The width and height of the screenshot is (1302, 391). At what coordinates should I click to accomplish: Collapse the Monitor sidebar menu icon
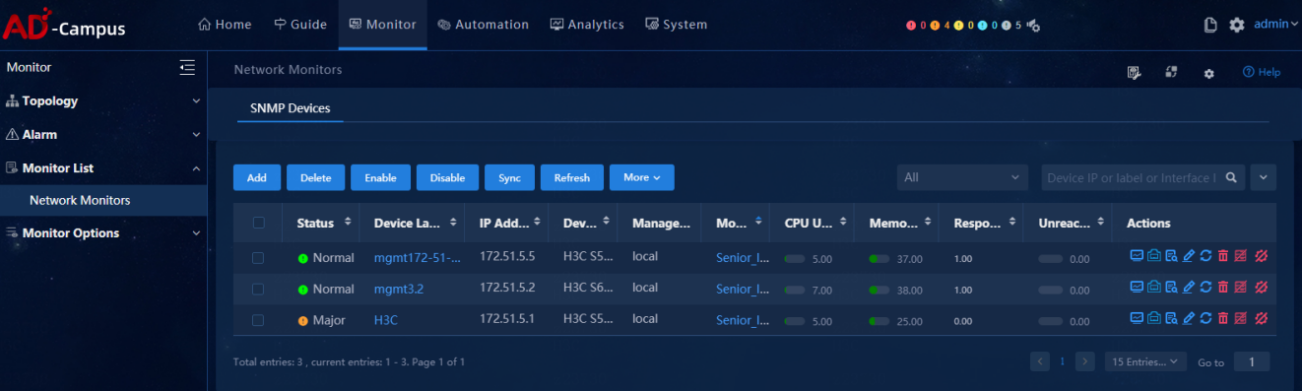point(187,67)
